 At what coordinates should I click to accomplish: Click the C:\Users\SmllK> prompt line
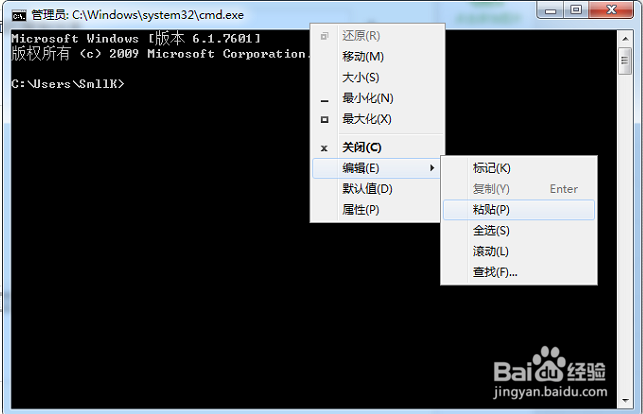click(68, 84)
